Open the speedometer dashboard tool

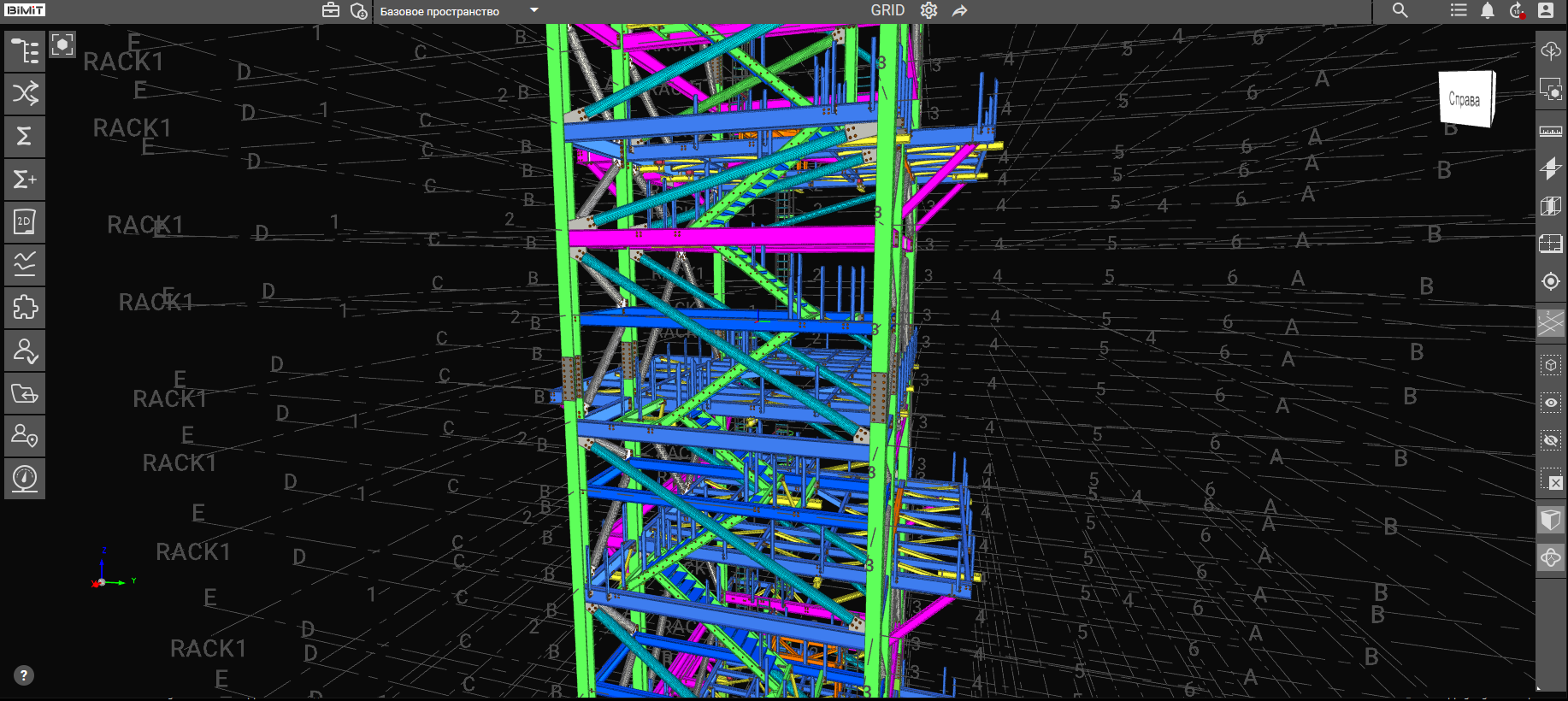[25, 478]
